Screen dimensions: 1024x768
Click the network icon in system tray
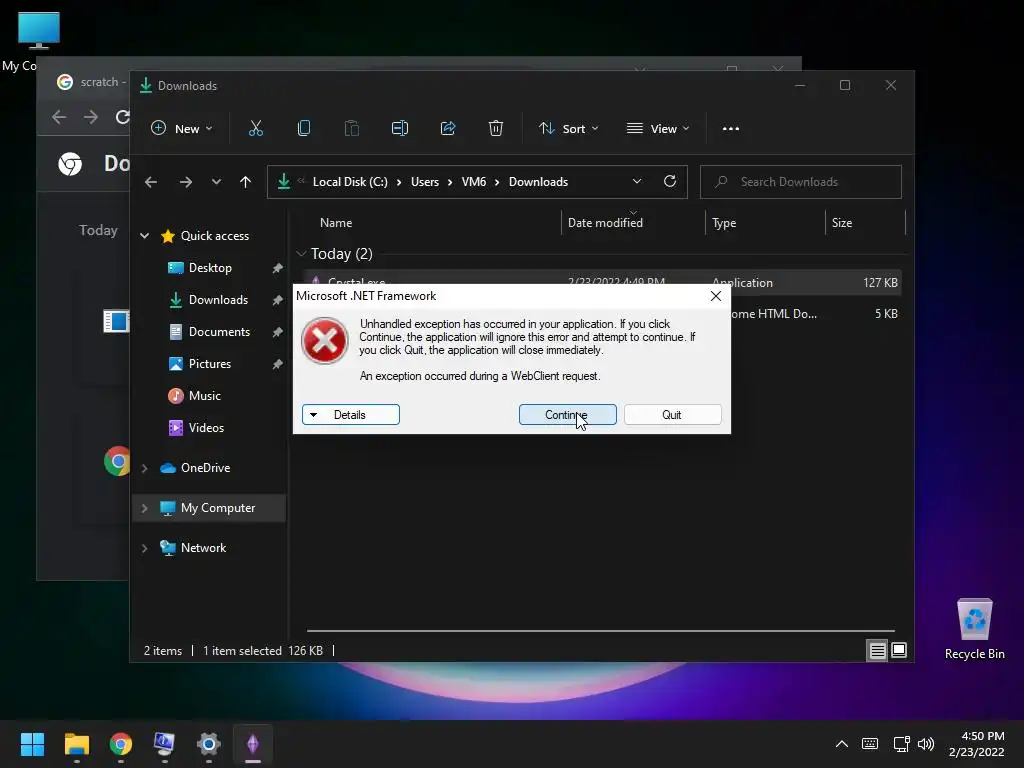tap(902, 744)
